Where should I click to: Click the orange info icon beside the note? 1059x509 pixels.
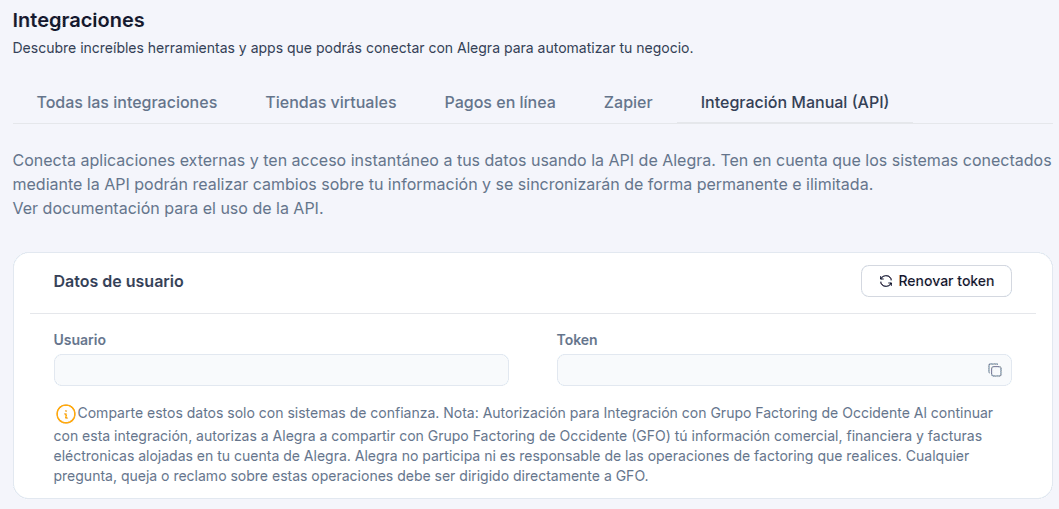tap(65, 413)
